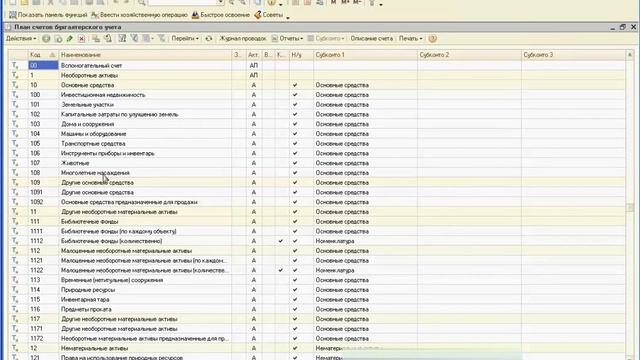Open the Действия dropdown menu

point(21,39)
